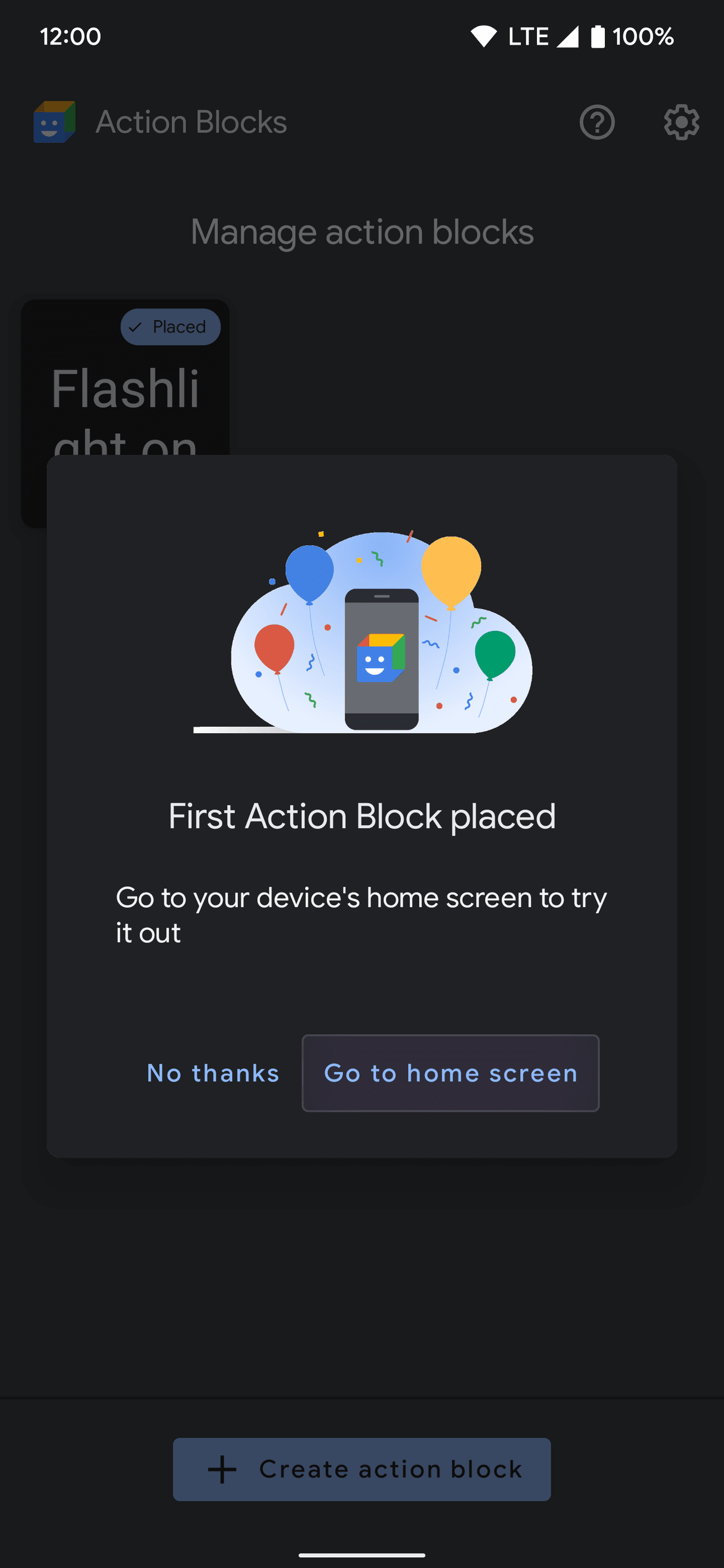The image size is (724, 1568).
Task: Tap the Action Blocks title text
Action: (191, 122)
